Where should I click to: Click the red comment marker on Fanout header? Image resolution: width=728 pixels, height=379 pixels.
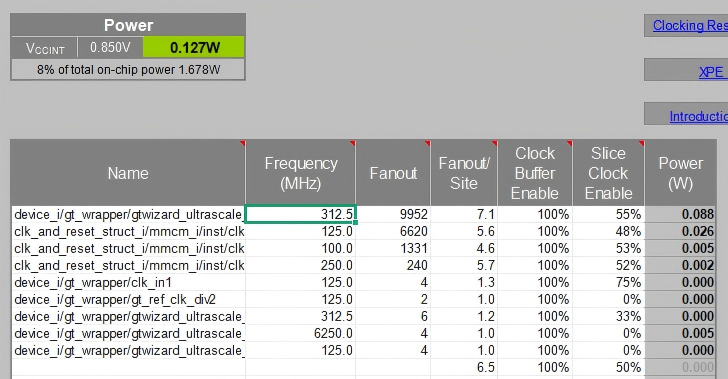pyautogui.click(x=427, y=144)
